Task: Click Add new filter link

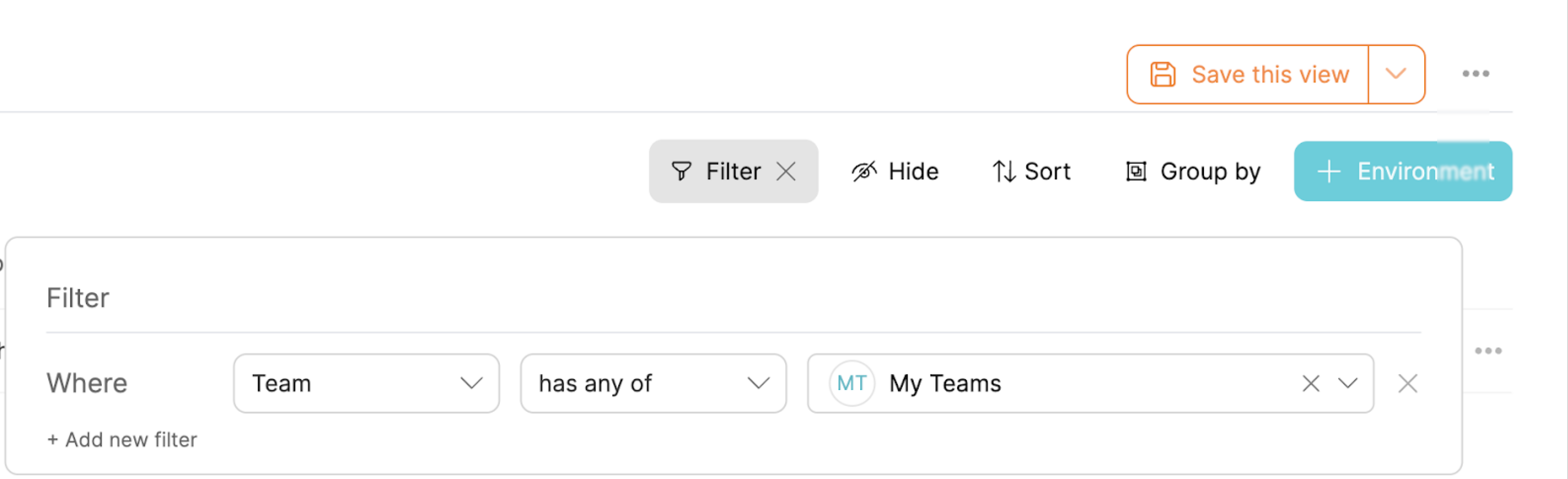Action: pyautogui.click(x=122, y=439)
